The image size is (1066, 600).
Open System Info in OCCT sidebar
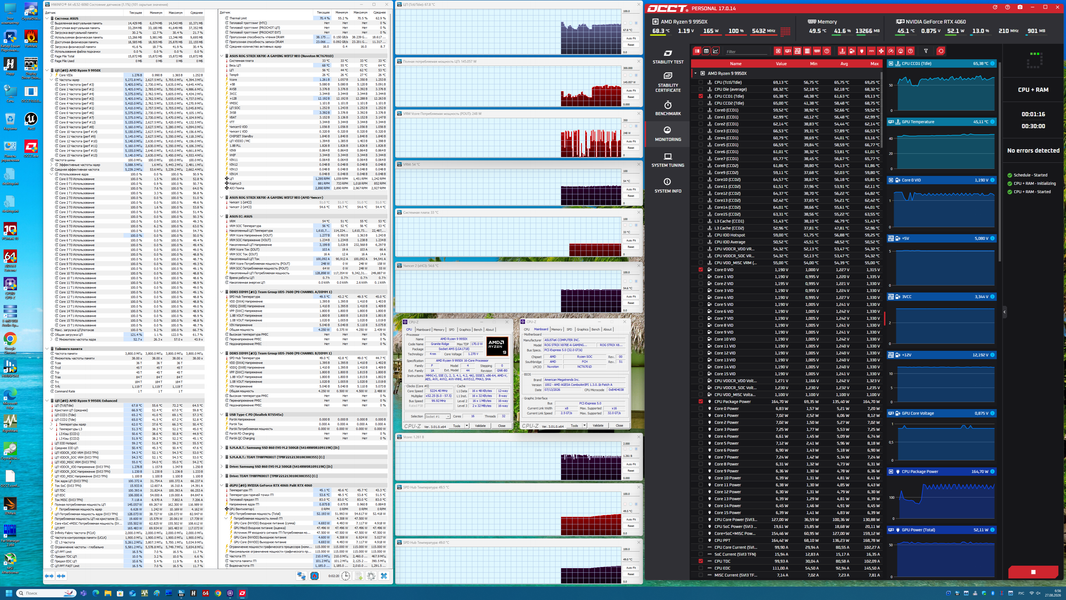coord(668,186)
